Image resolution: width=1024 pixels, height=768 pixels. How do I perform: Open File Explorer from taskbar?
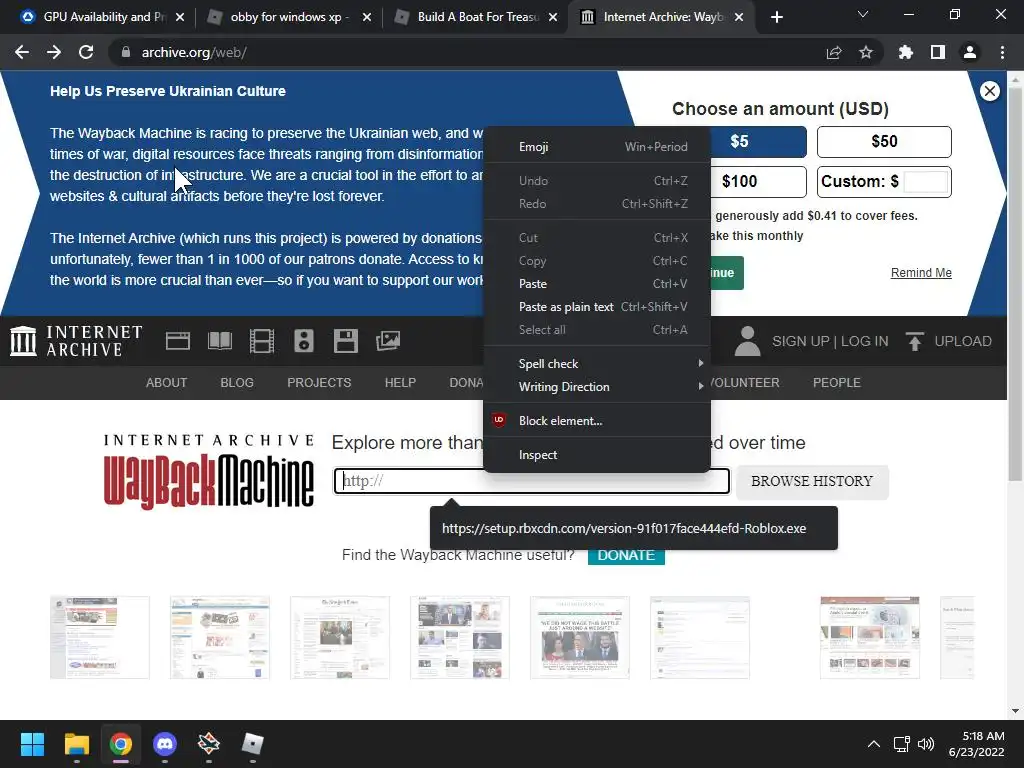(76, 744)
